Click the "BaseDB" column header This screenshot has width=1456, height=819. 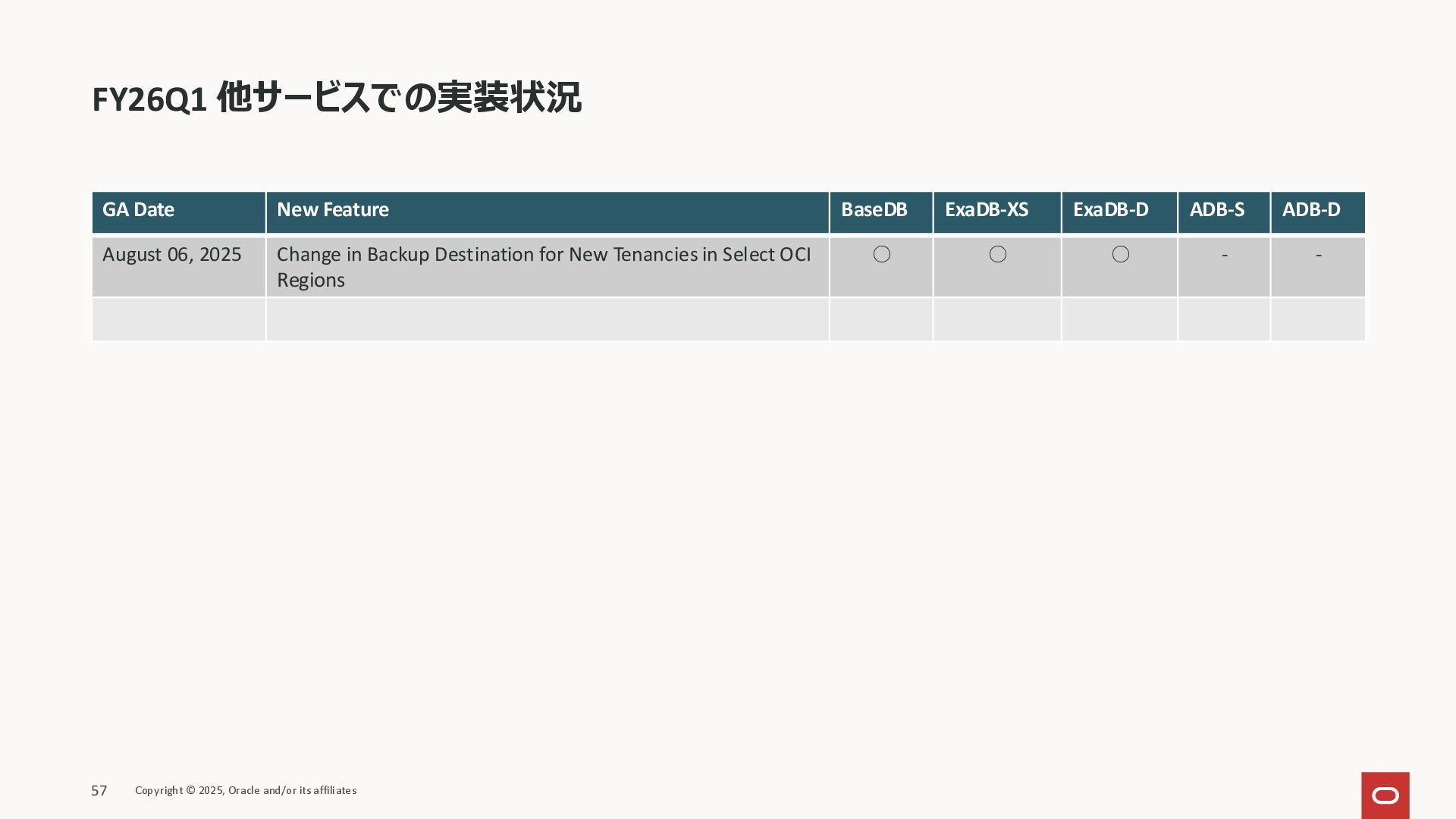click(881, 212)
